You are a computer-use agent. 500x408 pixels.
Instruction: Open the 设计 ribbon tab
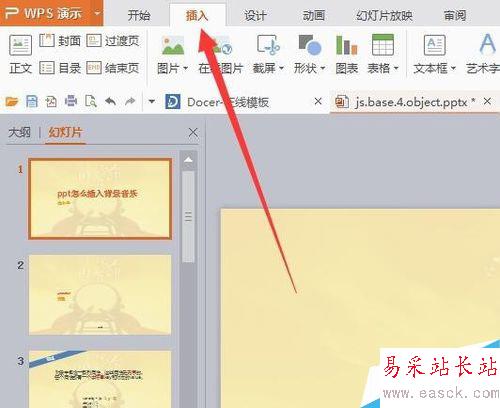[255, 15]
